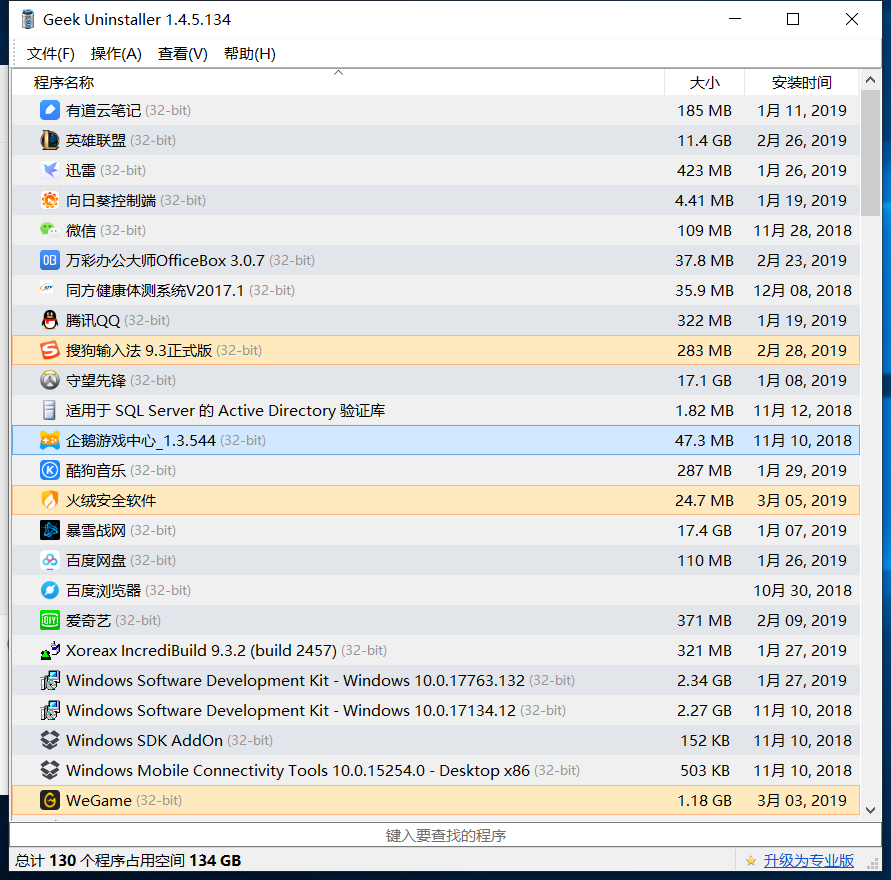This screenshot has height=880, width=891.
Task: Sort by the 程序名称 column header
Action: click(338, 82)
